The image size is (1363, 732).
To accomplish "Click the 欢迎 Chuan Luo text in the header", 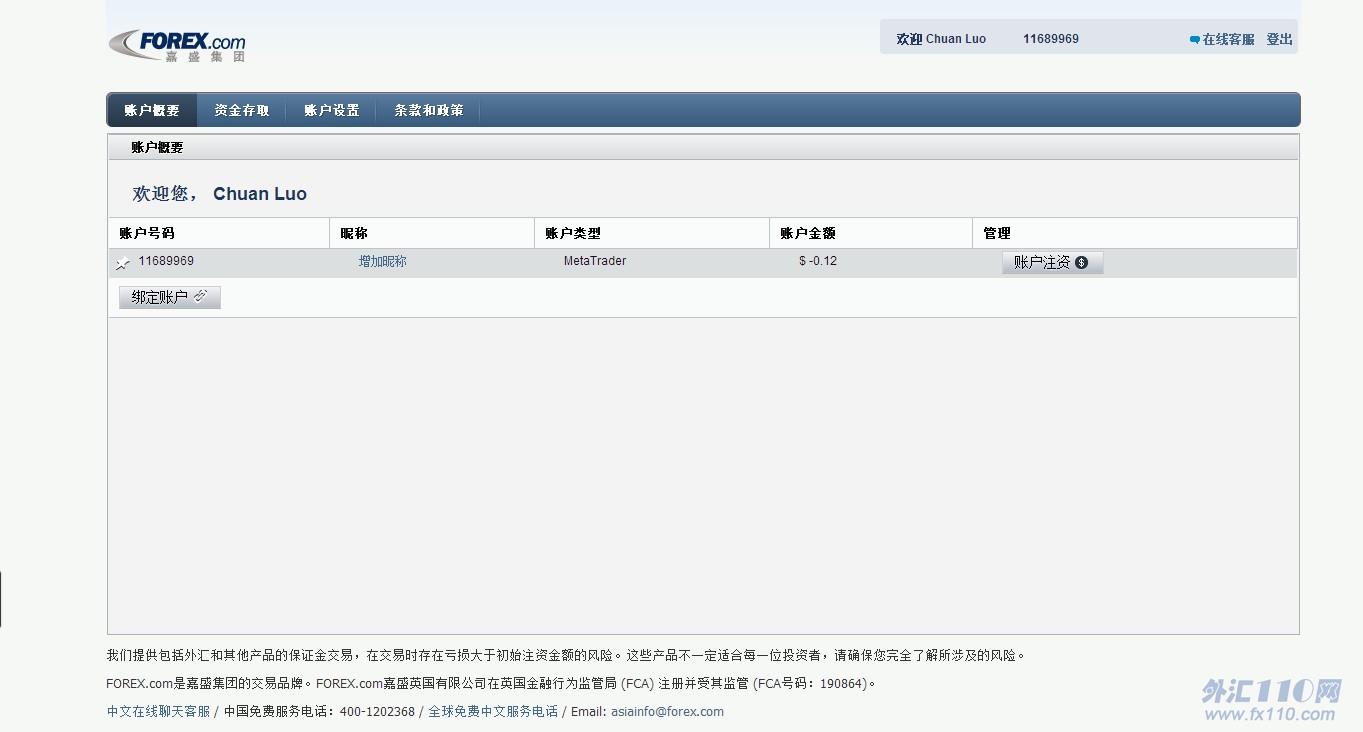I will [941, 39].
